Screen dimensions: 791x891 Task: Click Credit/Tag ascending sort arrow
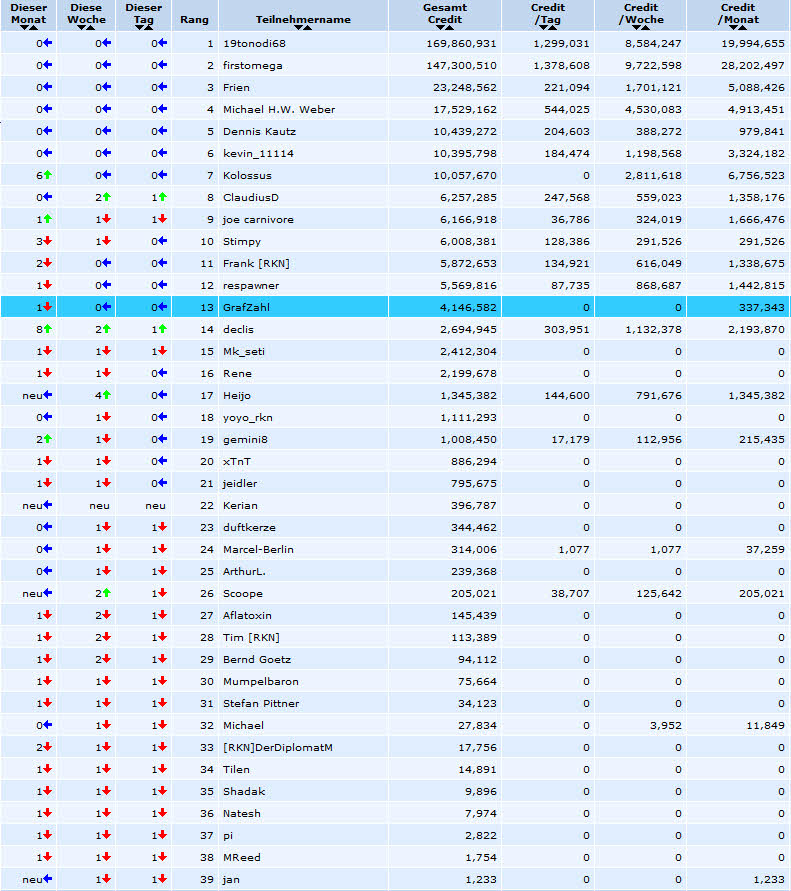[552, 27]
